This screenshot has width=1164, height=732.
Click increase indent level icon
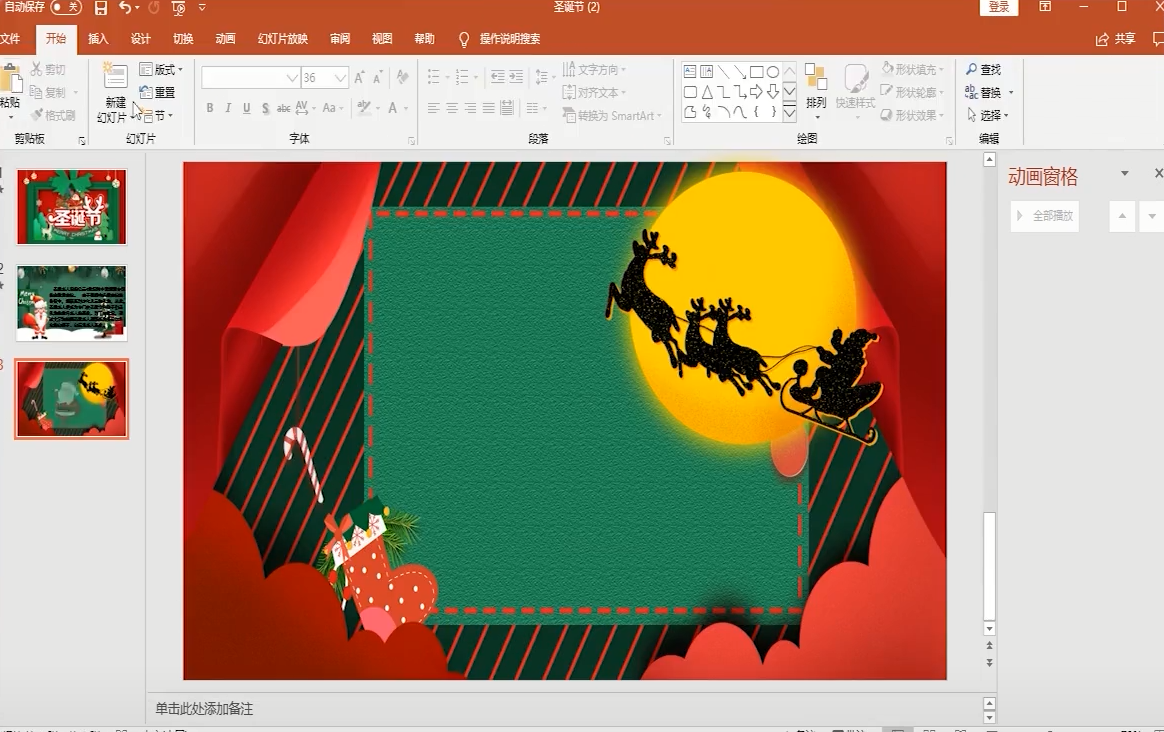point(516,76)
